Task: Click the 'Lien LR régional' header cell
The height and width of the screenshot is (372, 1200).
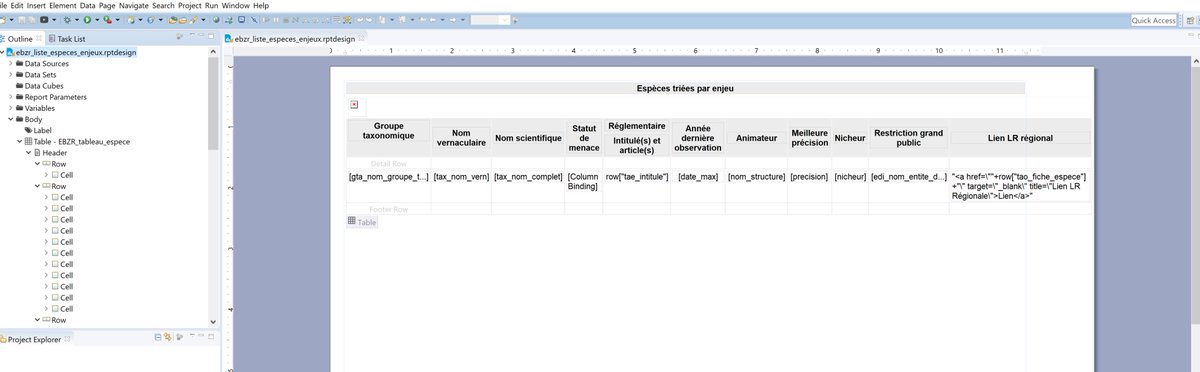Action: click(1021, 137)
